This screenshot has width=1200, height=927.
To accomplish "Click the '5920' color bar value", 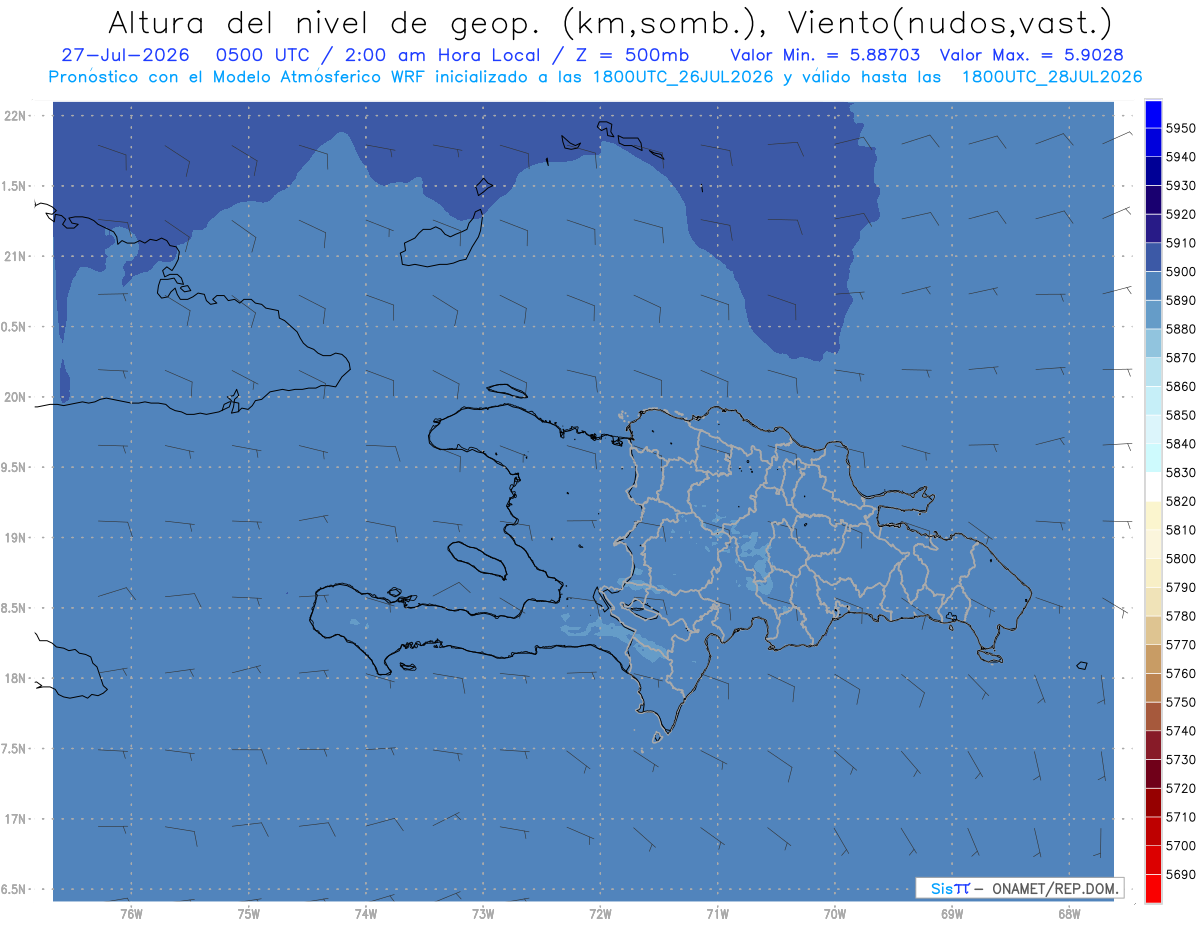I will 1181,214.
